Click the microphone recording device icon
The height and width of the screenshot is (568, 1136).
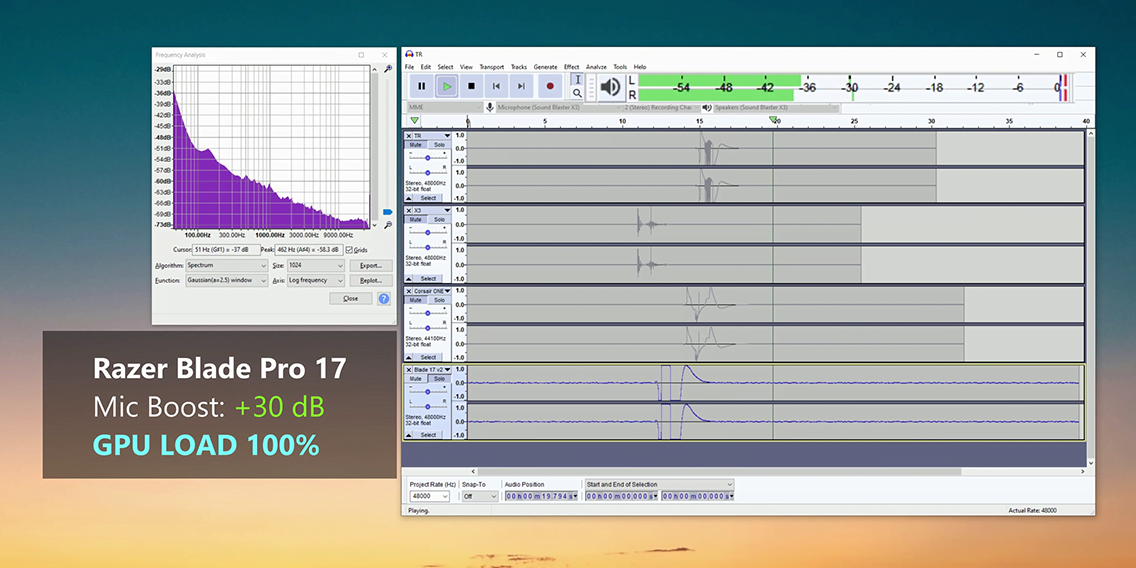click(490, 107)
